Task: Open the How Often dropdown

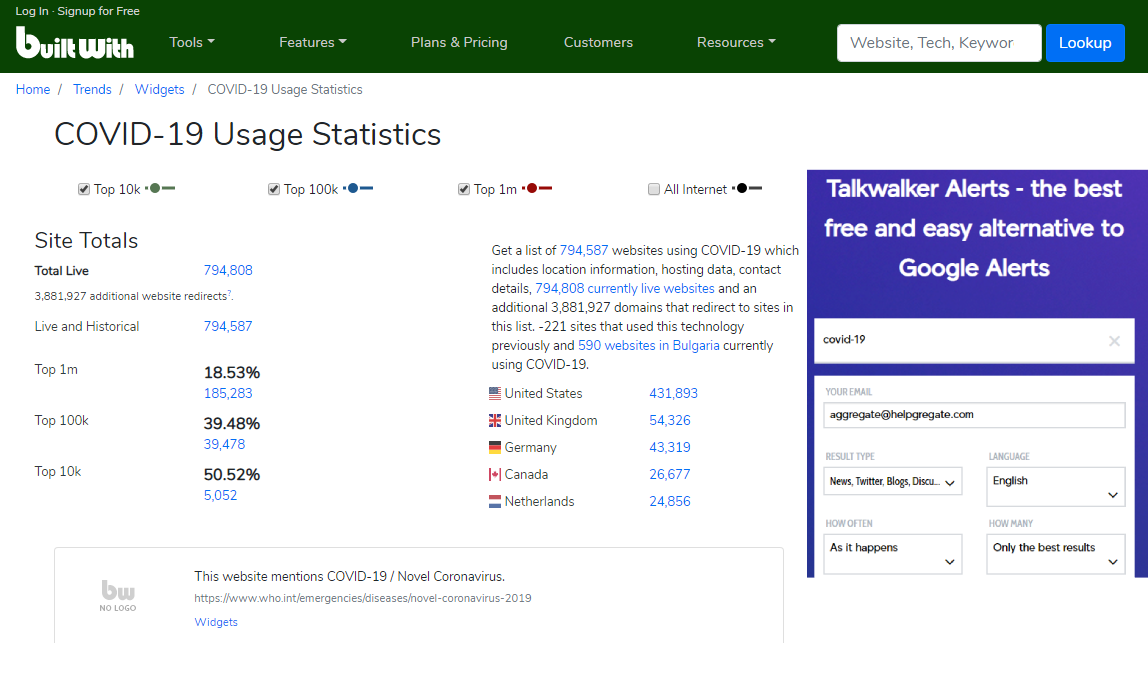Action: 893,554
